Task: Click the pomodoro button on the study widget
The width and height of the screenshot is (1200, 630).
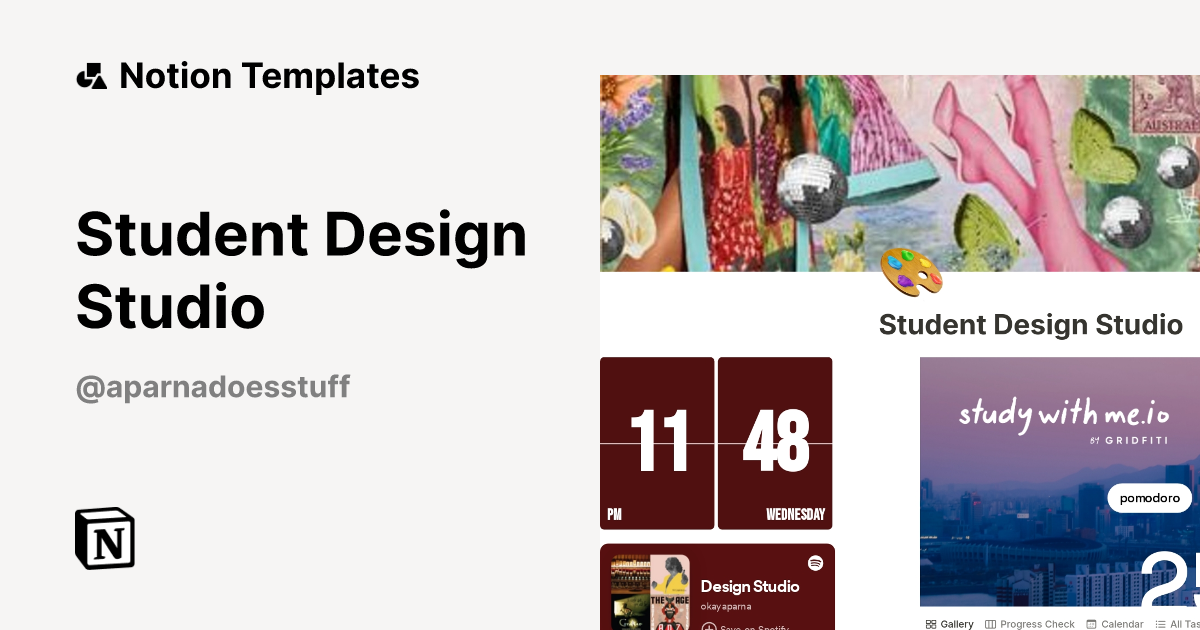Action: pyautogui.click(x=1149, y=497)
